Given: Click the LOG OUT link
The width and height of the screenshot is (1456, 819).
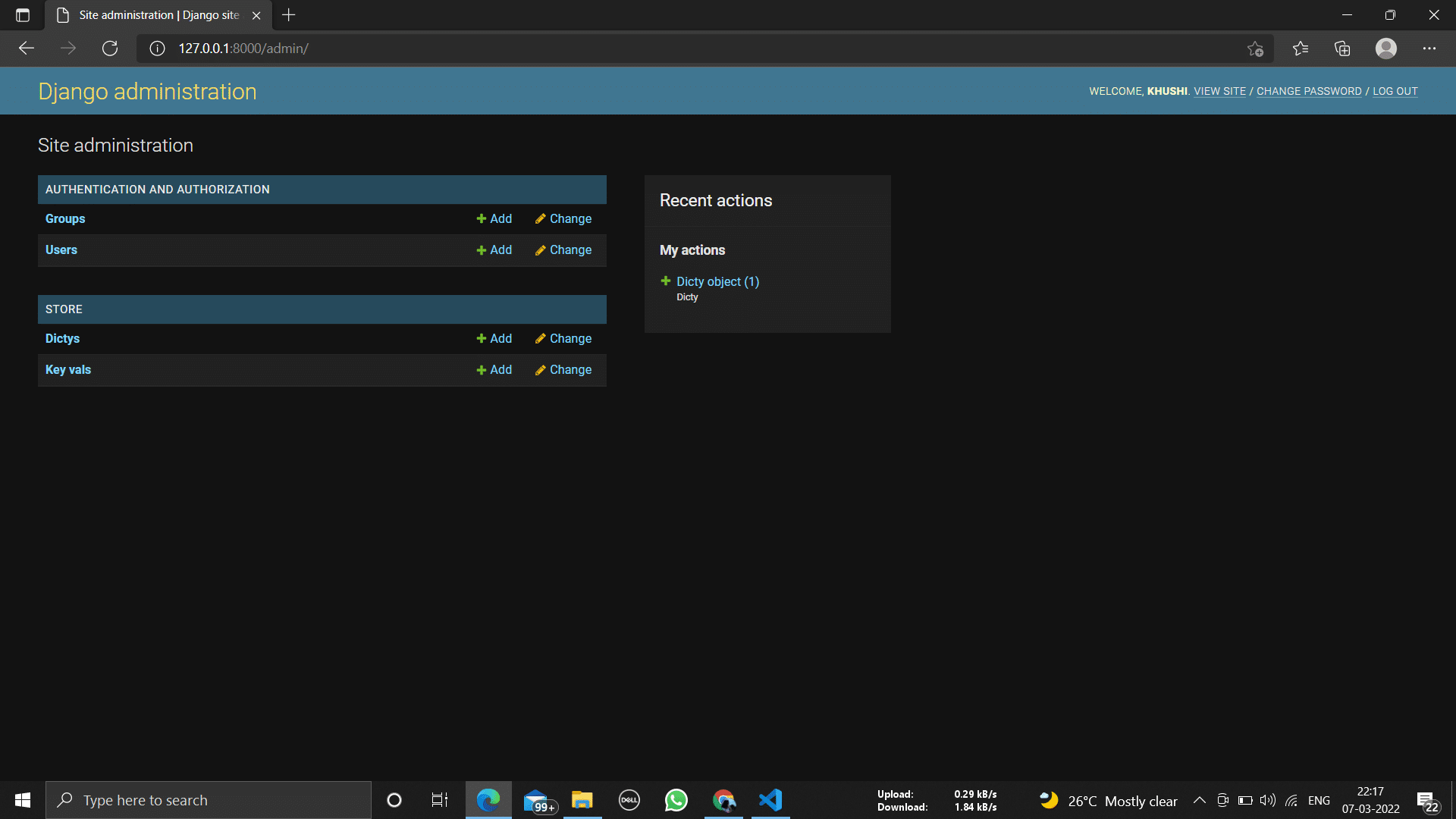Looking at the screenshot, I should [1395, 91].
